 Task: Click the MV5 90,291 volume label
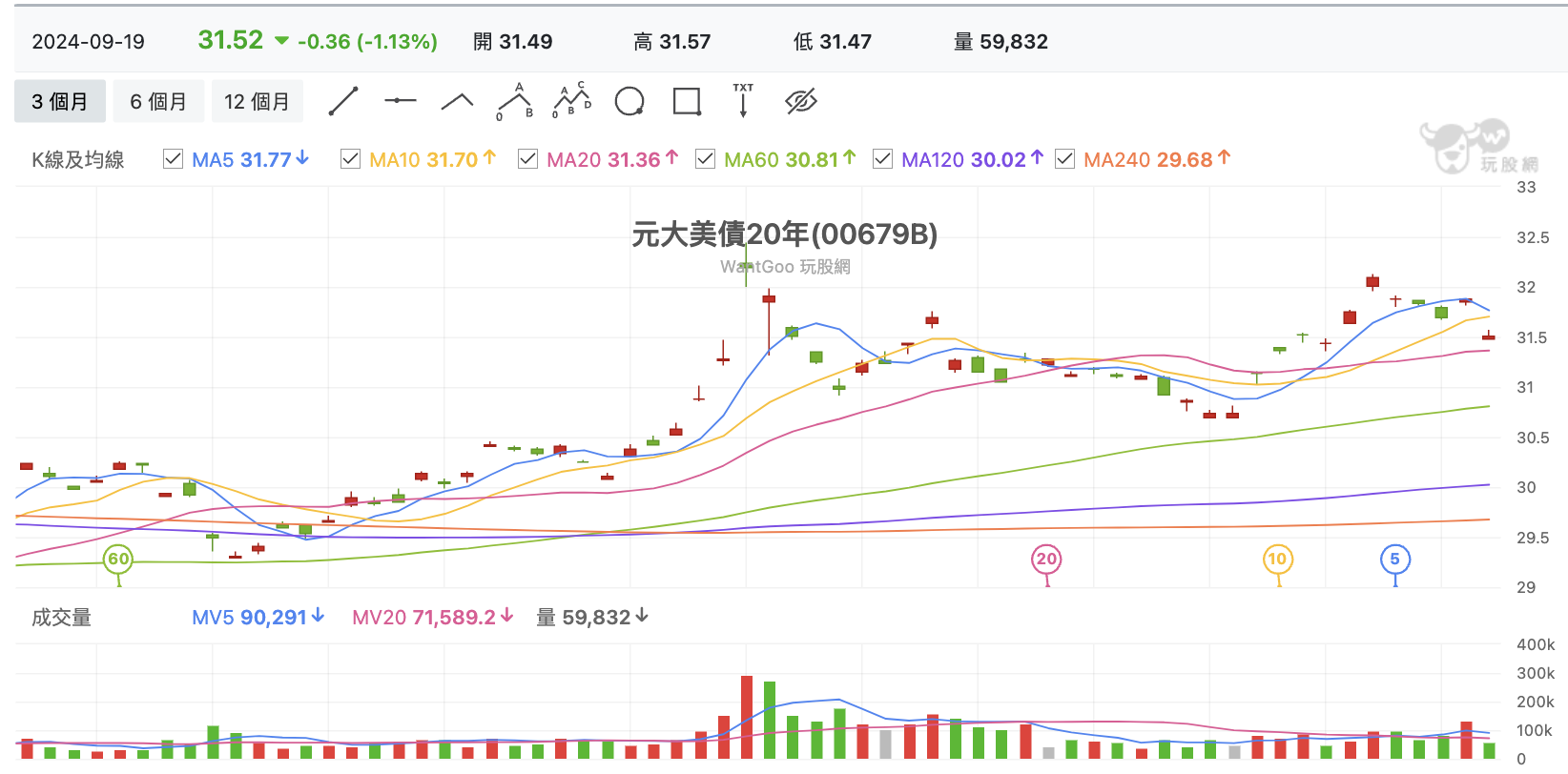[x=258, y=618]
